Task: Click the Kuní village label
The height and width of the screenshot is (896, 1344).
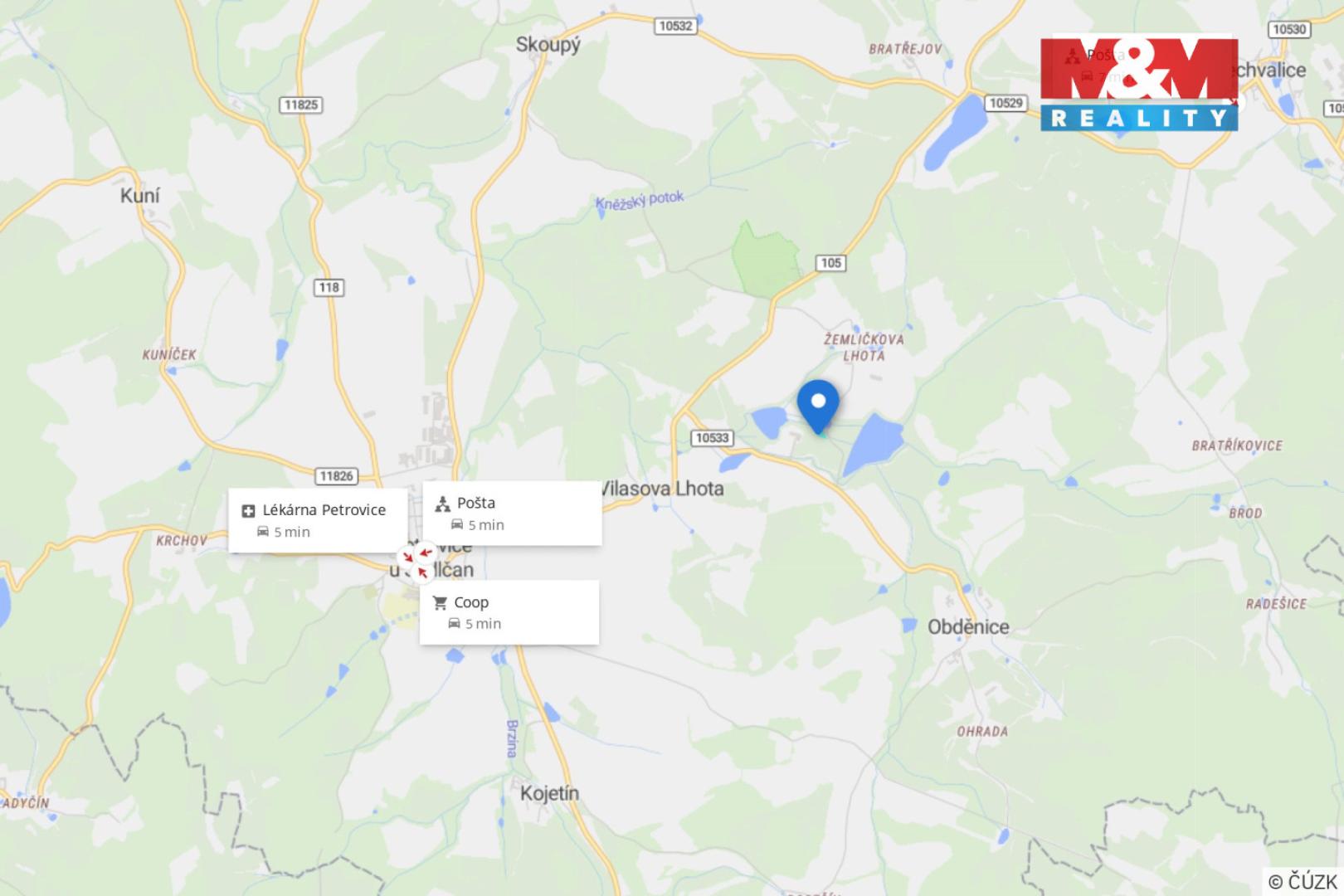Action: pyautogui.click(x=140, y=196)
